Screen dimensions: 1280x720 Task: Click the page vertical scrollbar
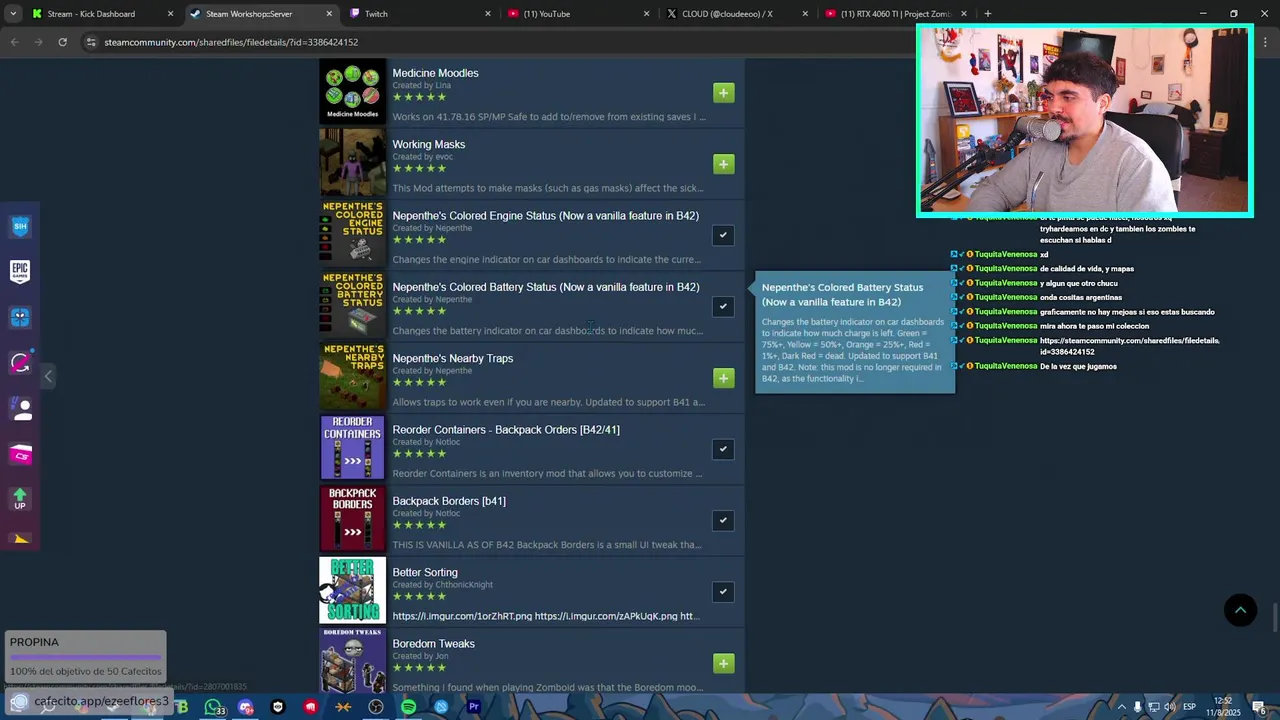click(1275, 618)
